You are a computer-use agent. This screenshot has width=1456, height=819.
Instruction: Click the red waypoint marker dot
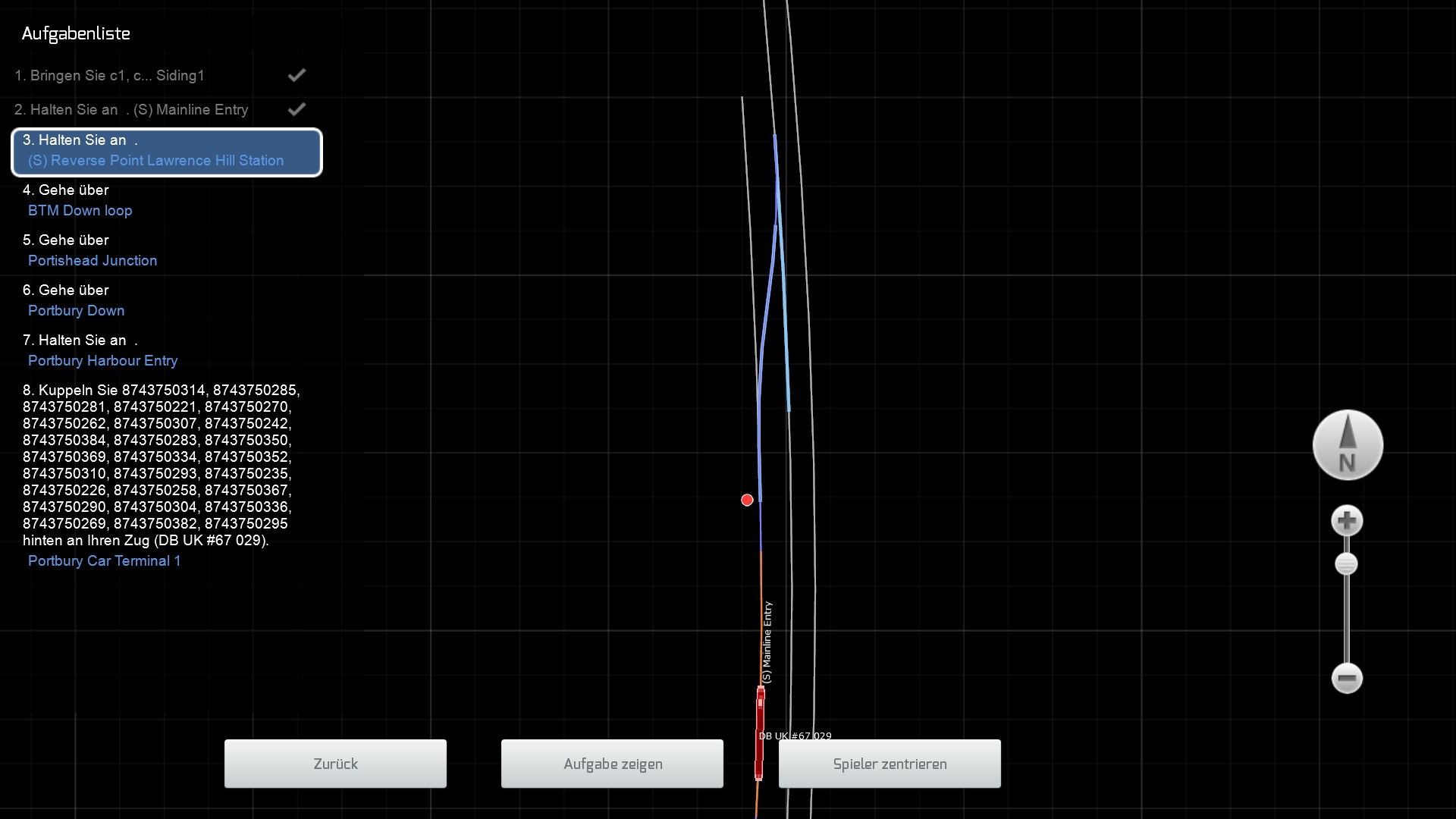coord(747,500)
